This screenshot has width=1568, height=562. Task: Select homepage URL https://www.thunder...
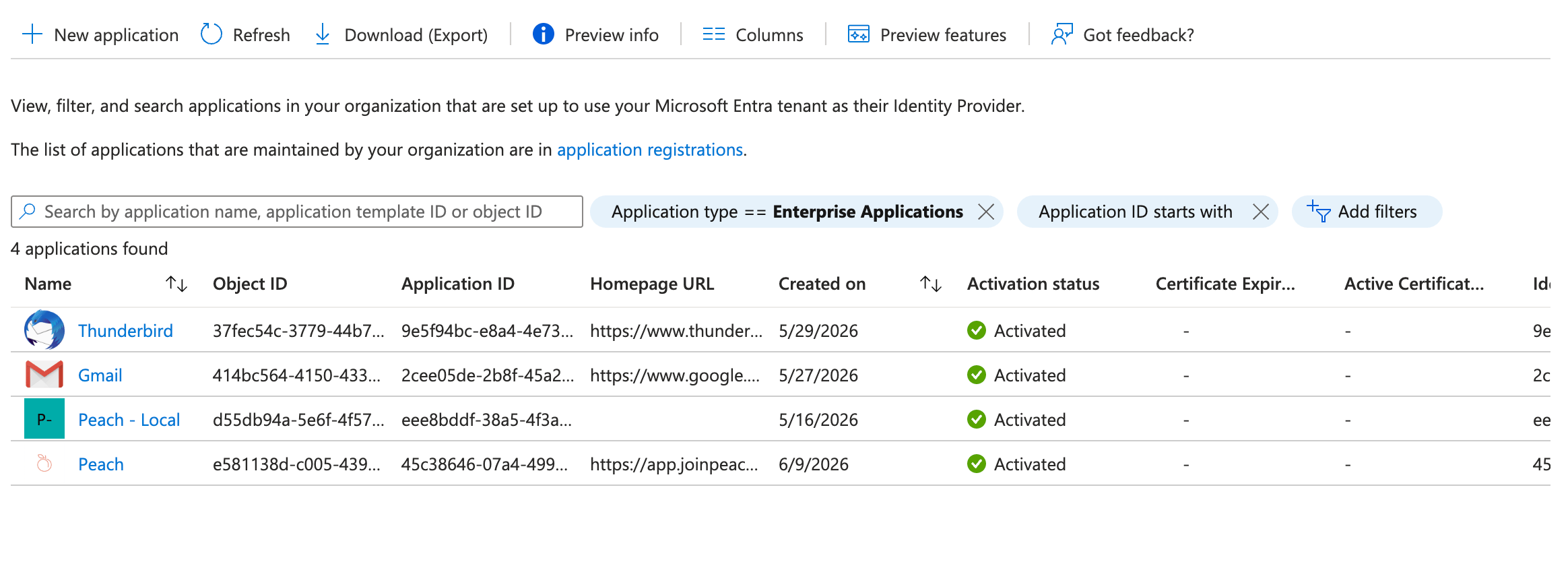point(676,331)
